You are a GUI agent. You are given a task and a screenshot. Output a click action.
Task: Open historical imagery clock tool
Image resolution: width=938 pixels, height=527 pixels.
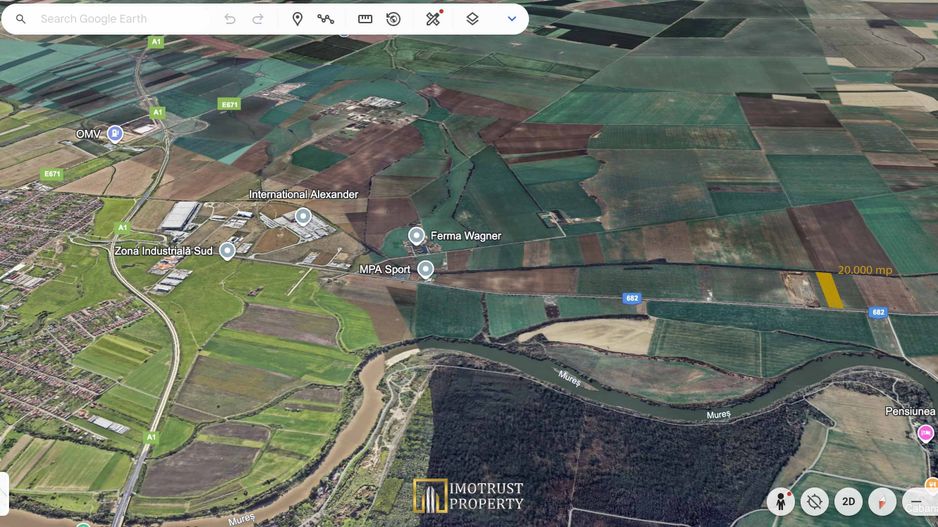click(393, 19)
